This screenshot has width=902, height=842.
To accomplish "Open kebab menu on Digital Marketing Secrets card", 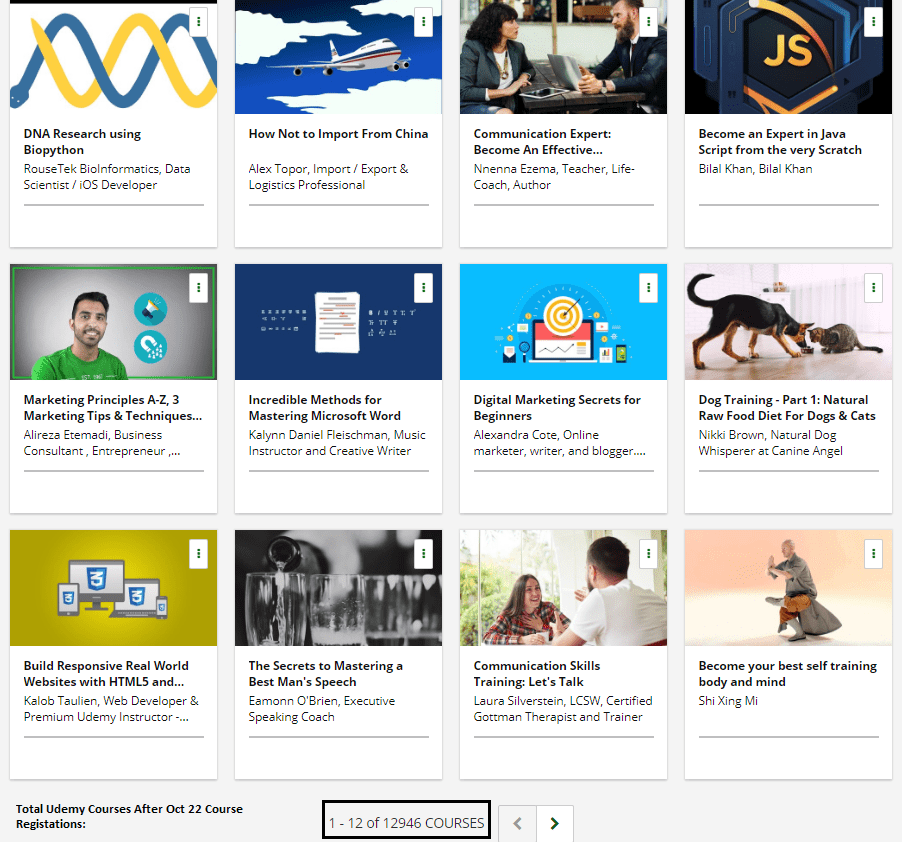I will pos(649,288).
